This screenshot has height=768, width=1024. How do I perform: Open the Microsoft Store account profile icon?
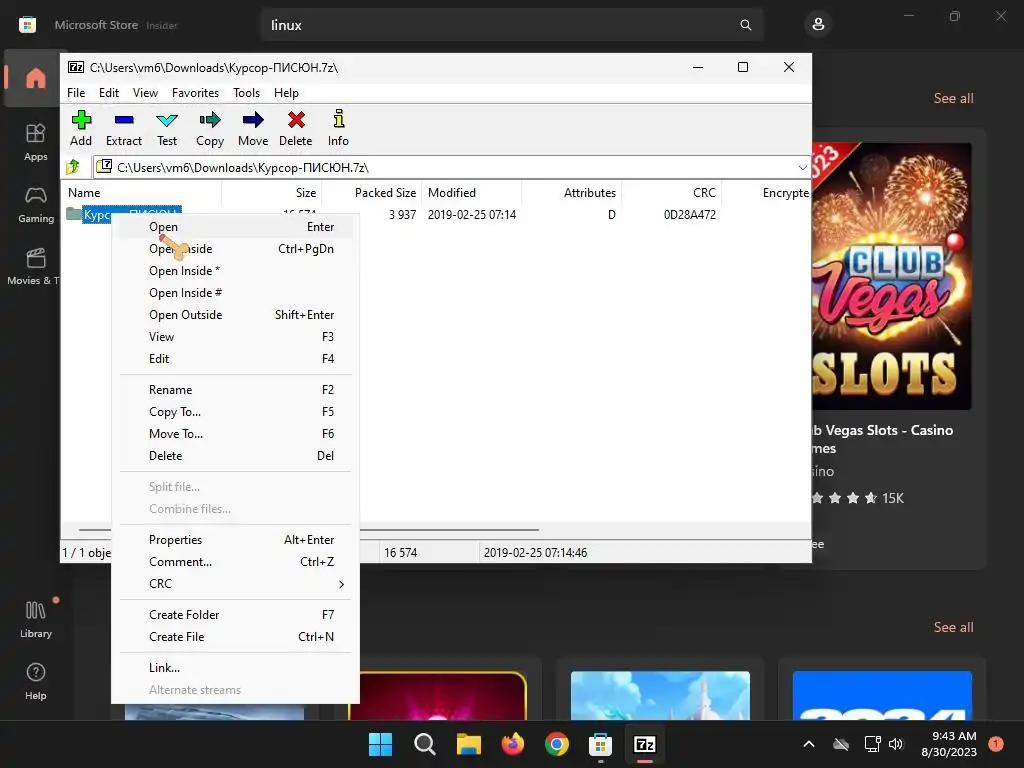[818, 25]
